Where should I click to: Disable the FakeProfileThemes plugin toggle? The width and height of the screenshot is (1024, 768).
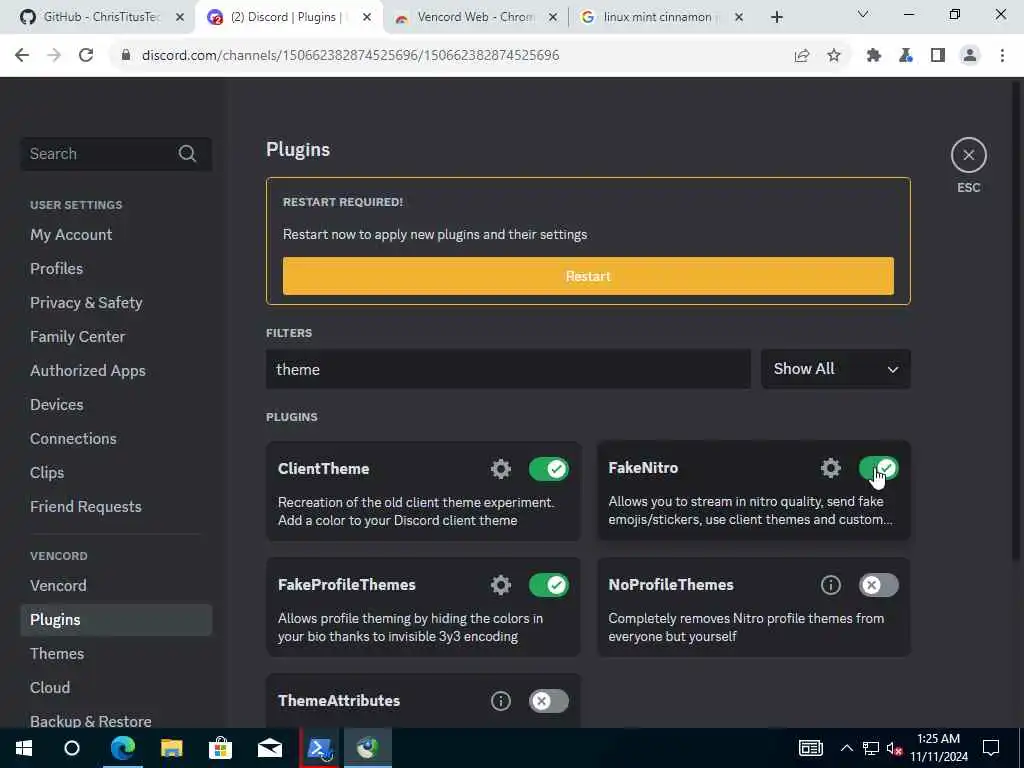549,584
